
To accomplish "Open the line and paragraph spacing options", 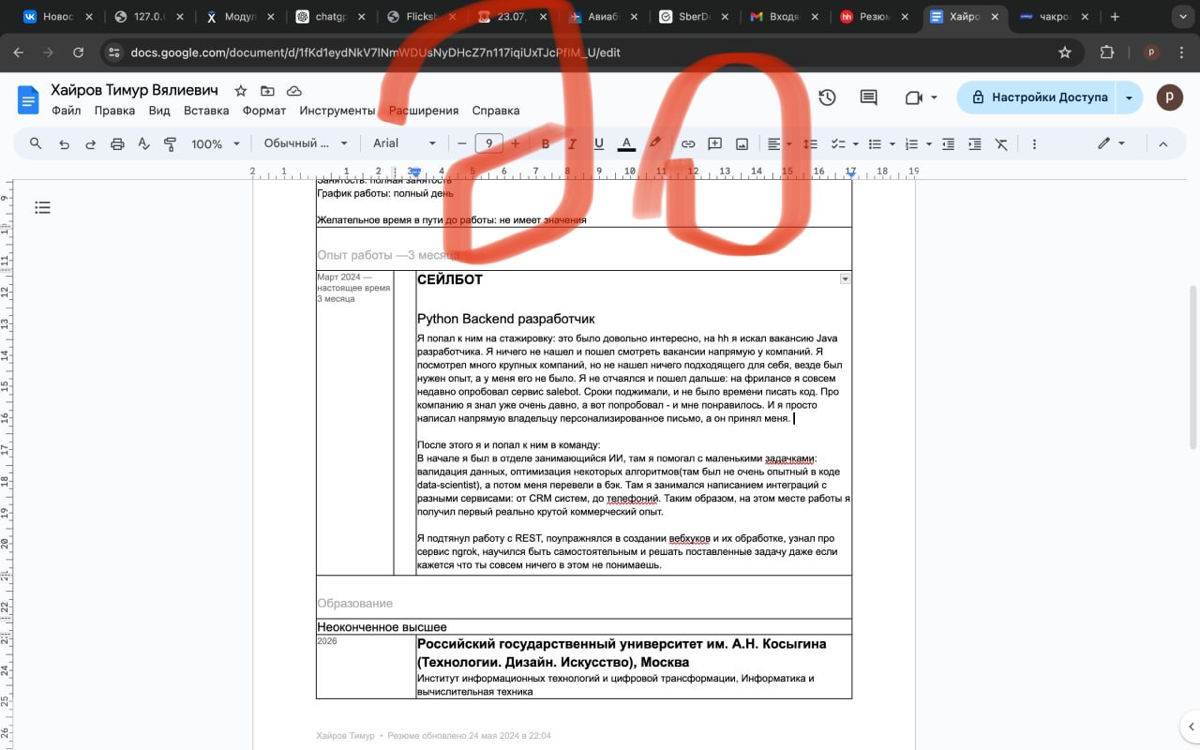I will [811, 144].
